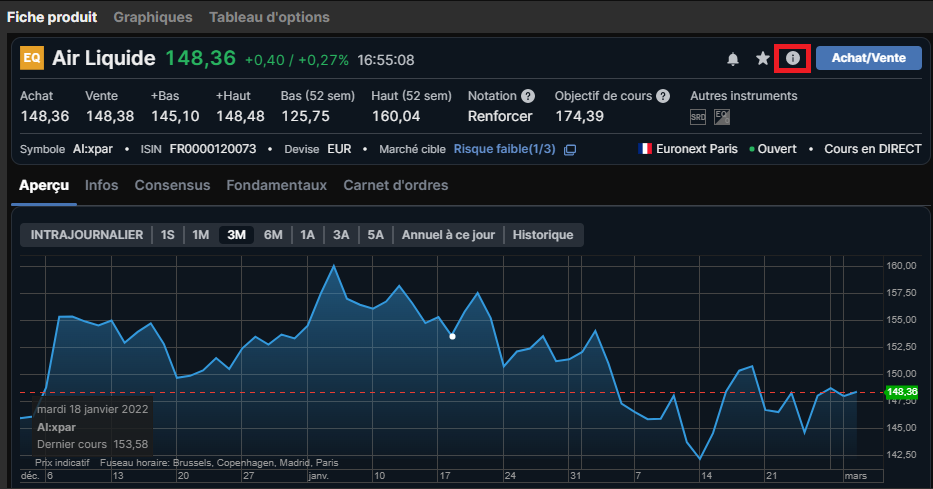Click the timestamp 16:55:08
The width and height of the screenshot is (933, 489).
tap(386, 60)
